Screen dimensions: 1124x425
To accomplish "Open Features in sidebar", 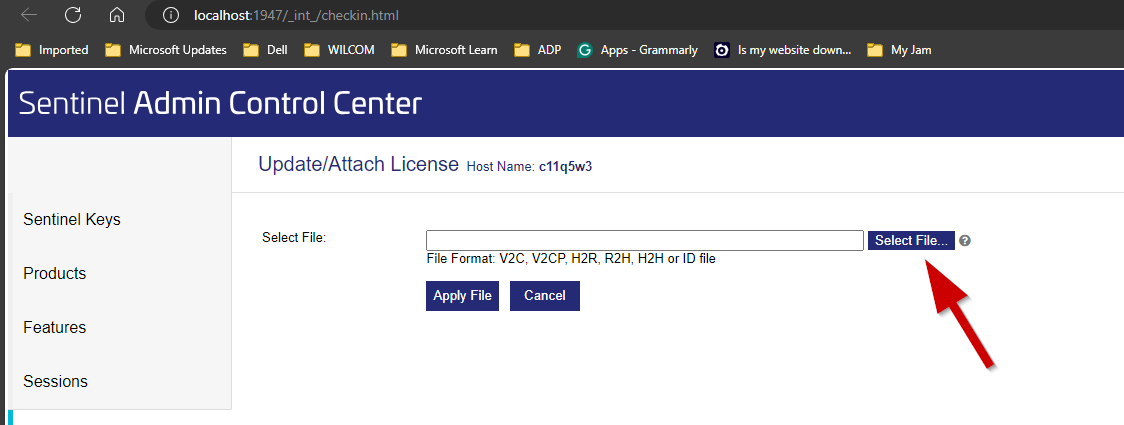I will click(x=54, y=327).
